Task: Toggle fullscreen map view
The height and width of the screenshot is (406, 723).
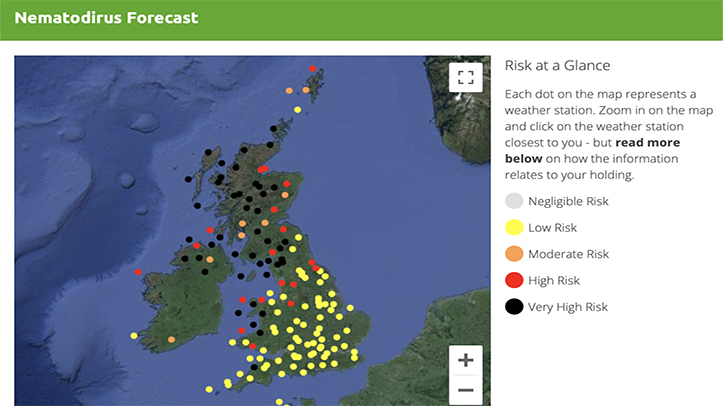Action: (465, 77)
